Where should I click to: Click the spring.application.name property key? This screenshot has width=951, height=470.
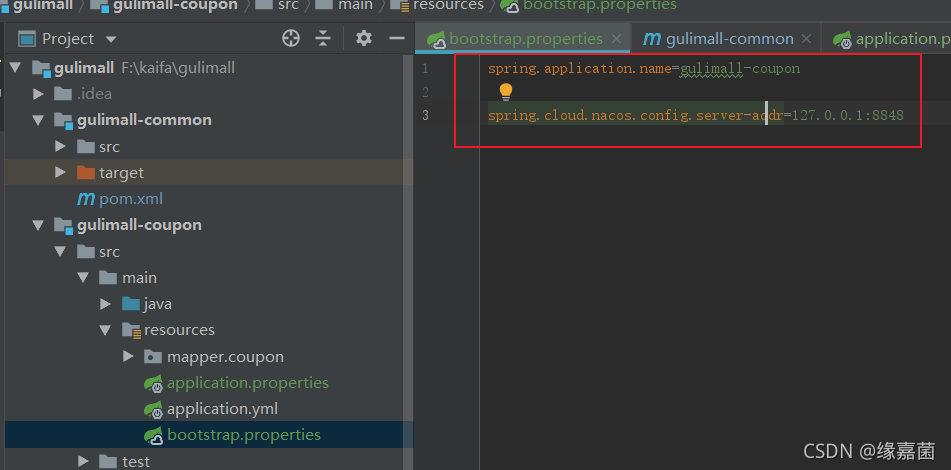(x=580, y=69)
